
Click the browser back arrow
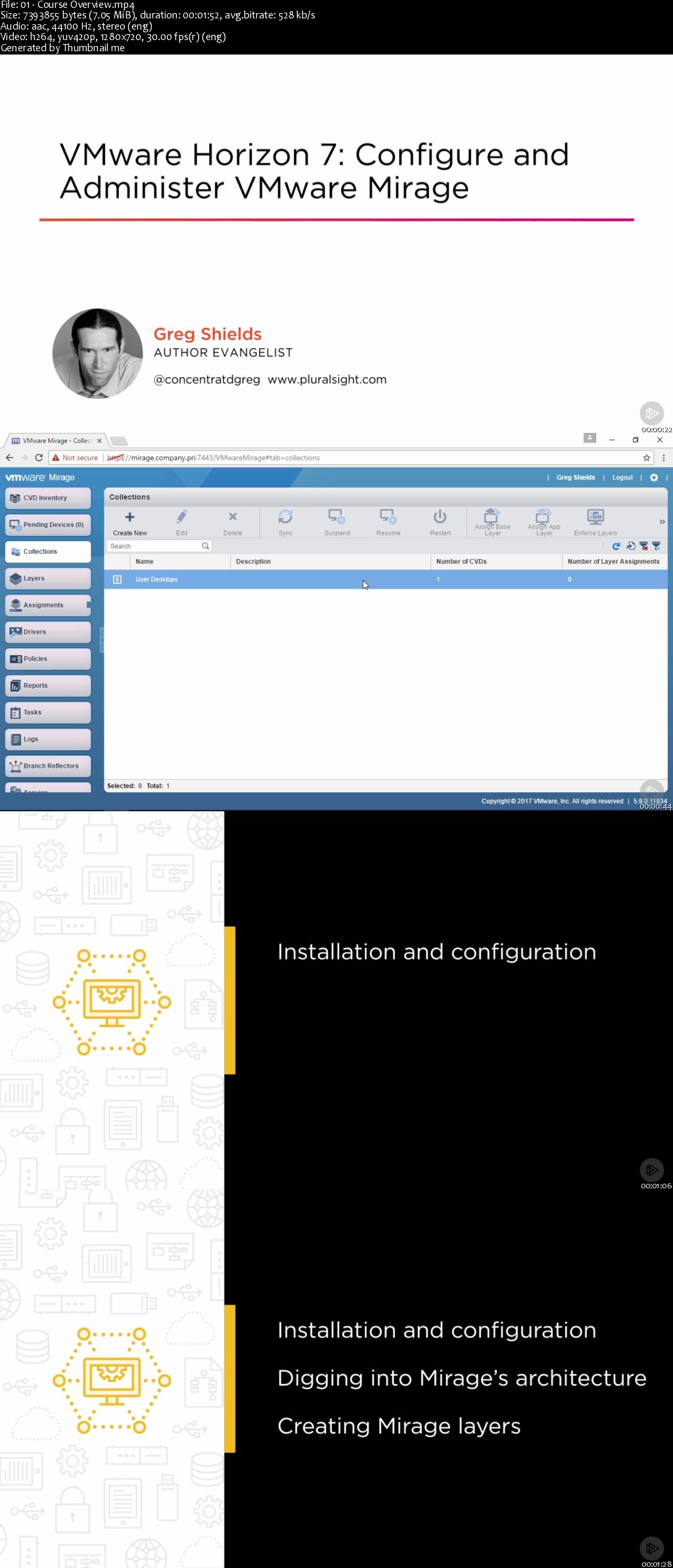click(x=9, y=458)
